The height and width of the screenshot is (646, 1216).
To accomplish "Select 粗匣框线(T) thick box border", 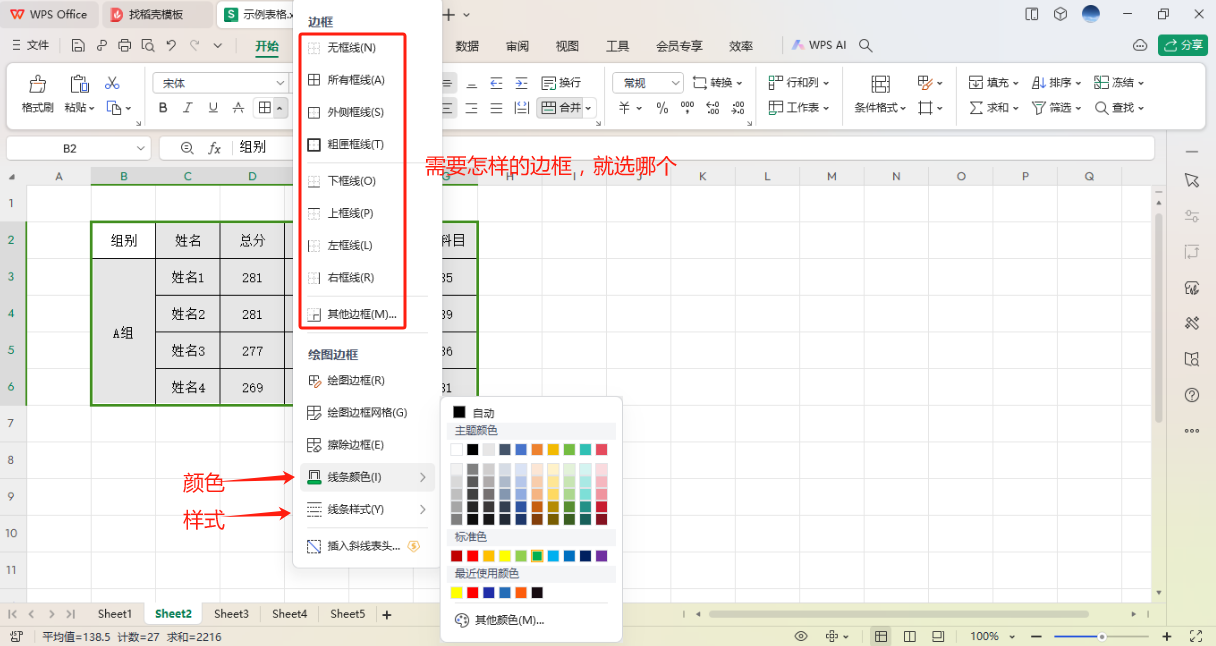I will pyautogui.click(x=355, y=144).
